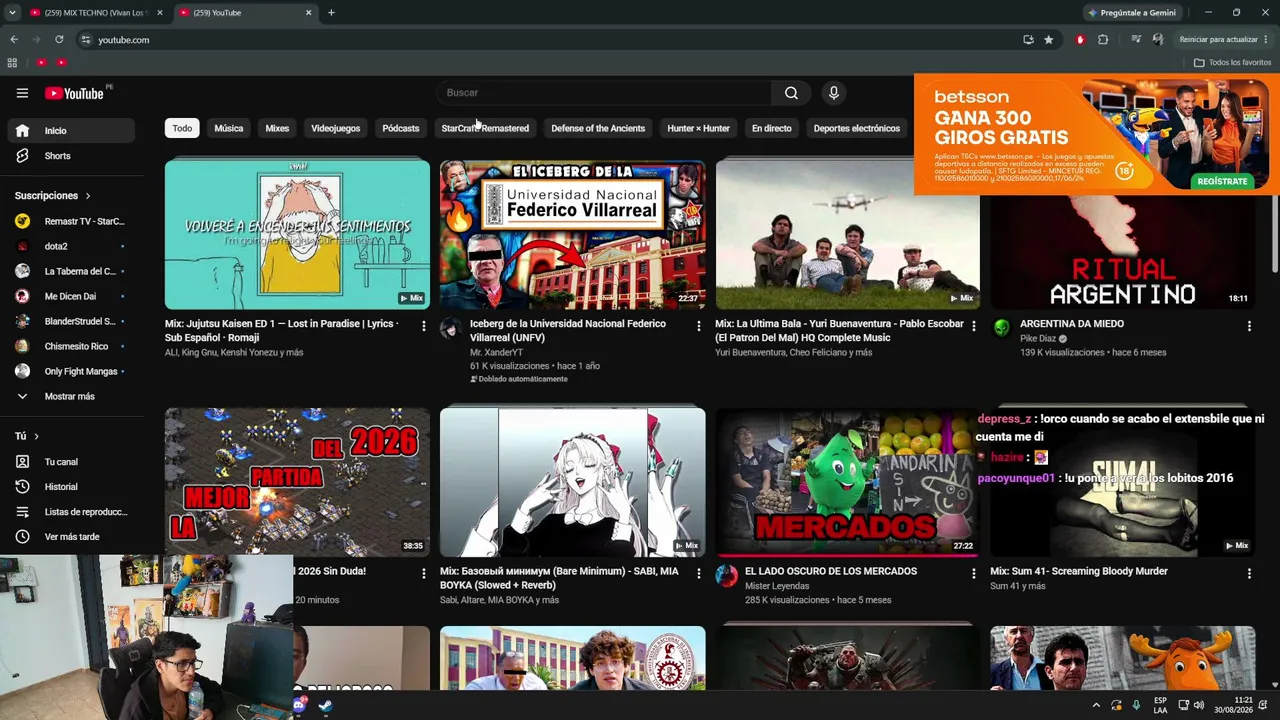Open the Remastr TV subscription

[71, 221]
